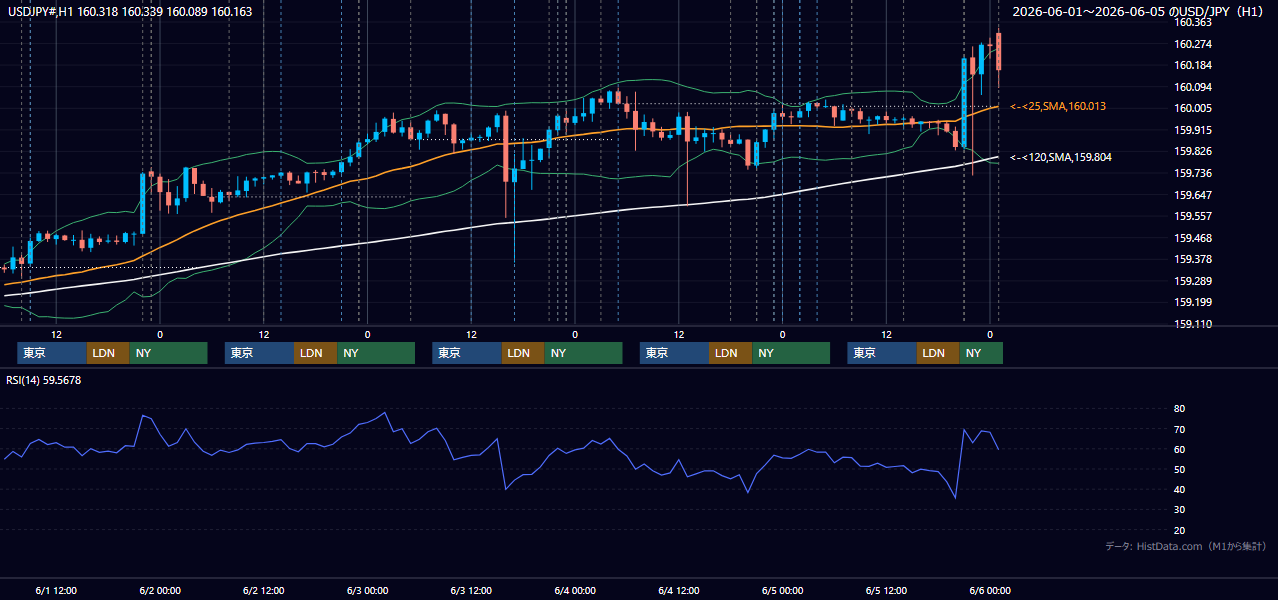Viewport: 1278px width, 600px height.
Task: Click price axis value 159.736
Action: click(1193, 173)
